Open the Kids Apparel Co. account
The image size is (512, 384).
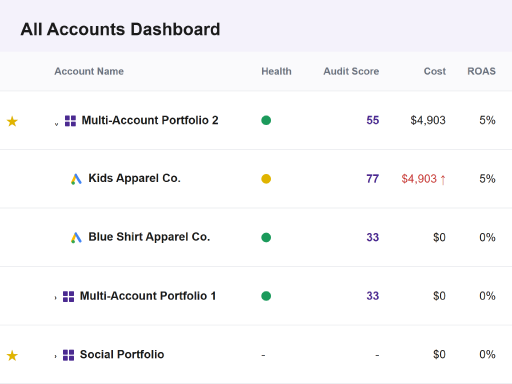[x=134, y=179]
